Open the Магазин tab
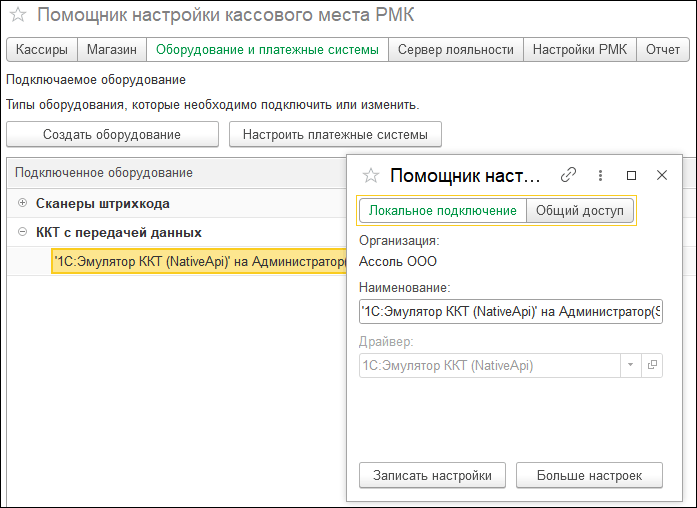The height and width of the screenshot is (508, 697). click(111, 49)
